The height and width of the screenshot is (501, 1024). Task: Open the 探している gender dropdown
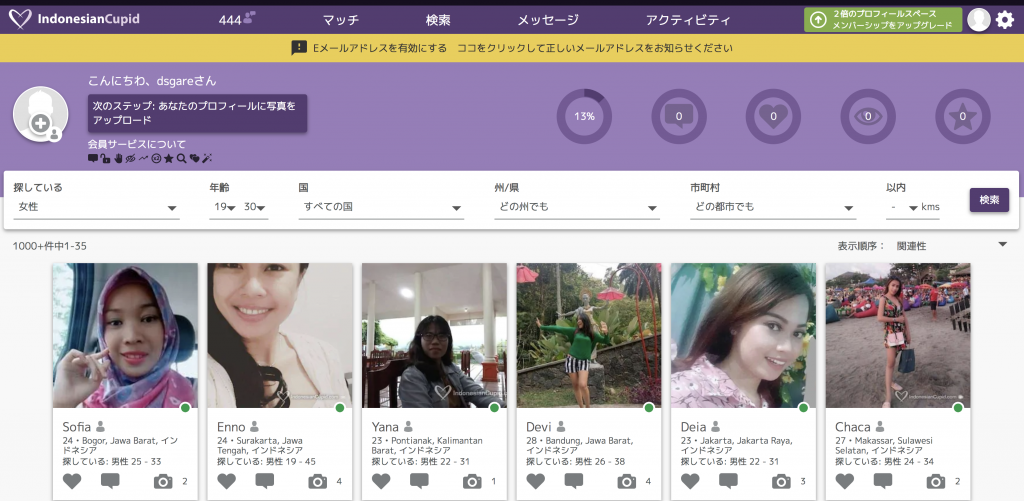[x=96, y=207]
